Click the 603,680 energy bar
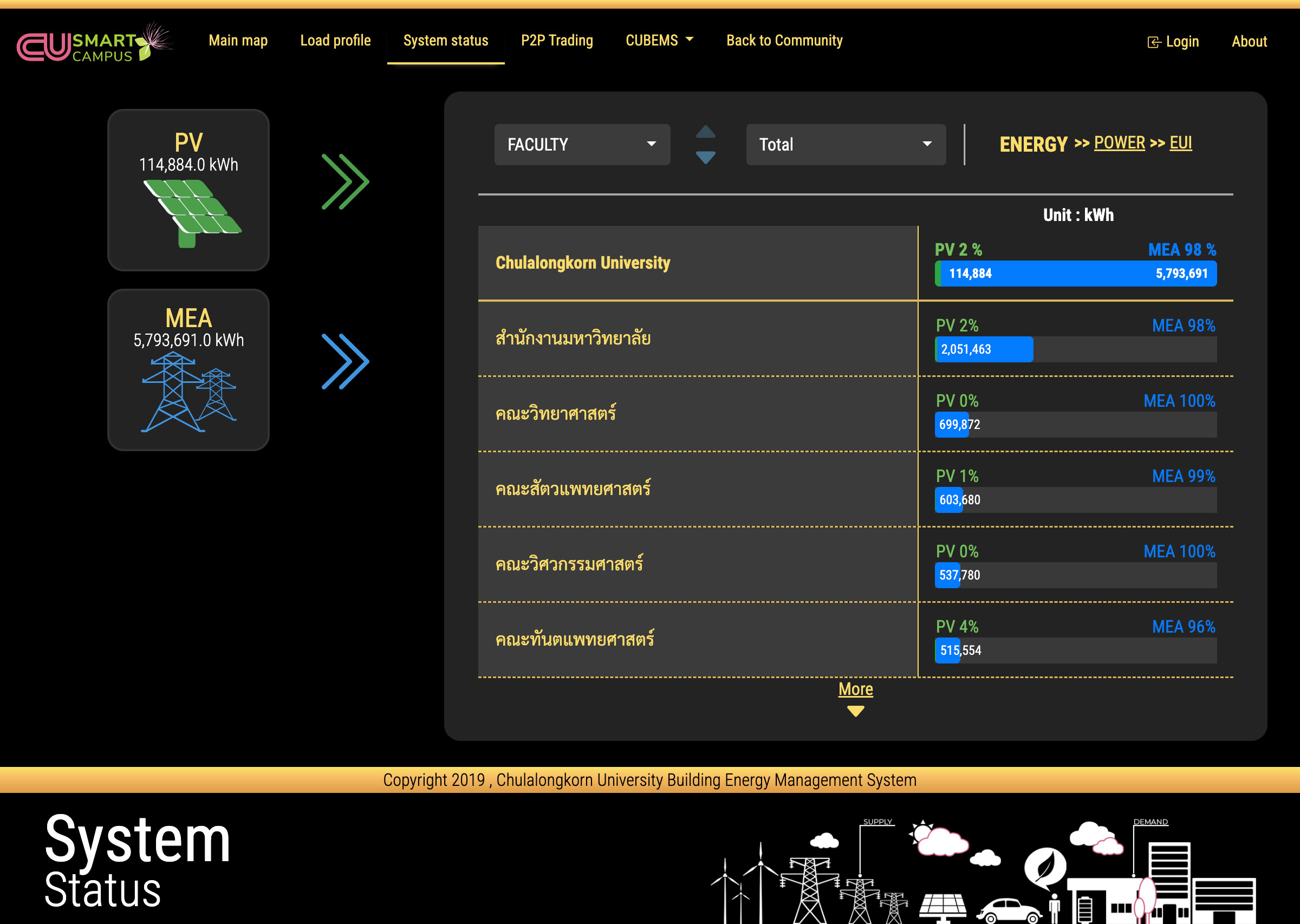The image size is (1300, 924). pyautogui.click(x=1075, y=499)
